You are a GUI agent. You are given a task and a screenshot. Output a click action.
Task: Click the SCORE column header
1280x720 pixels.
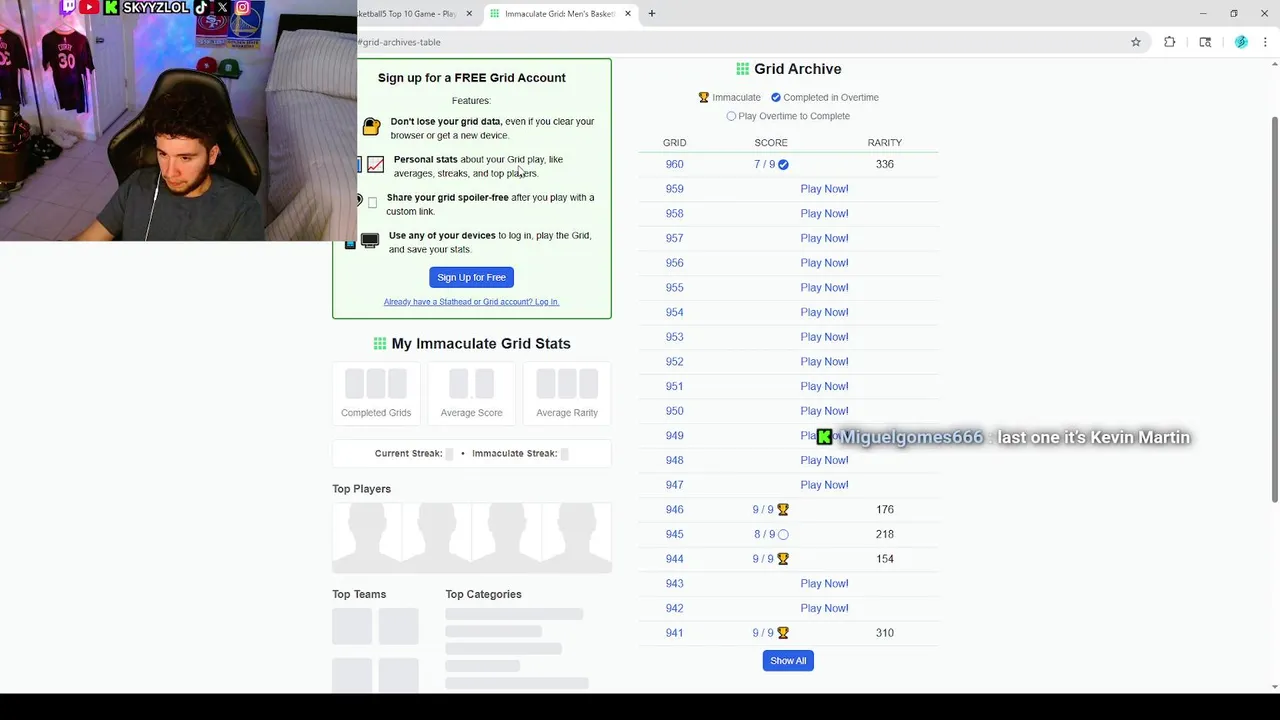pyautogui.click(x=771, y=143)
